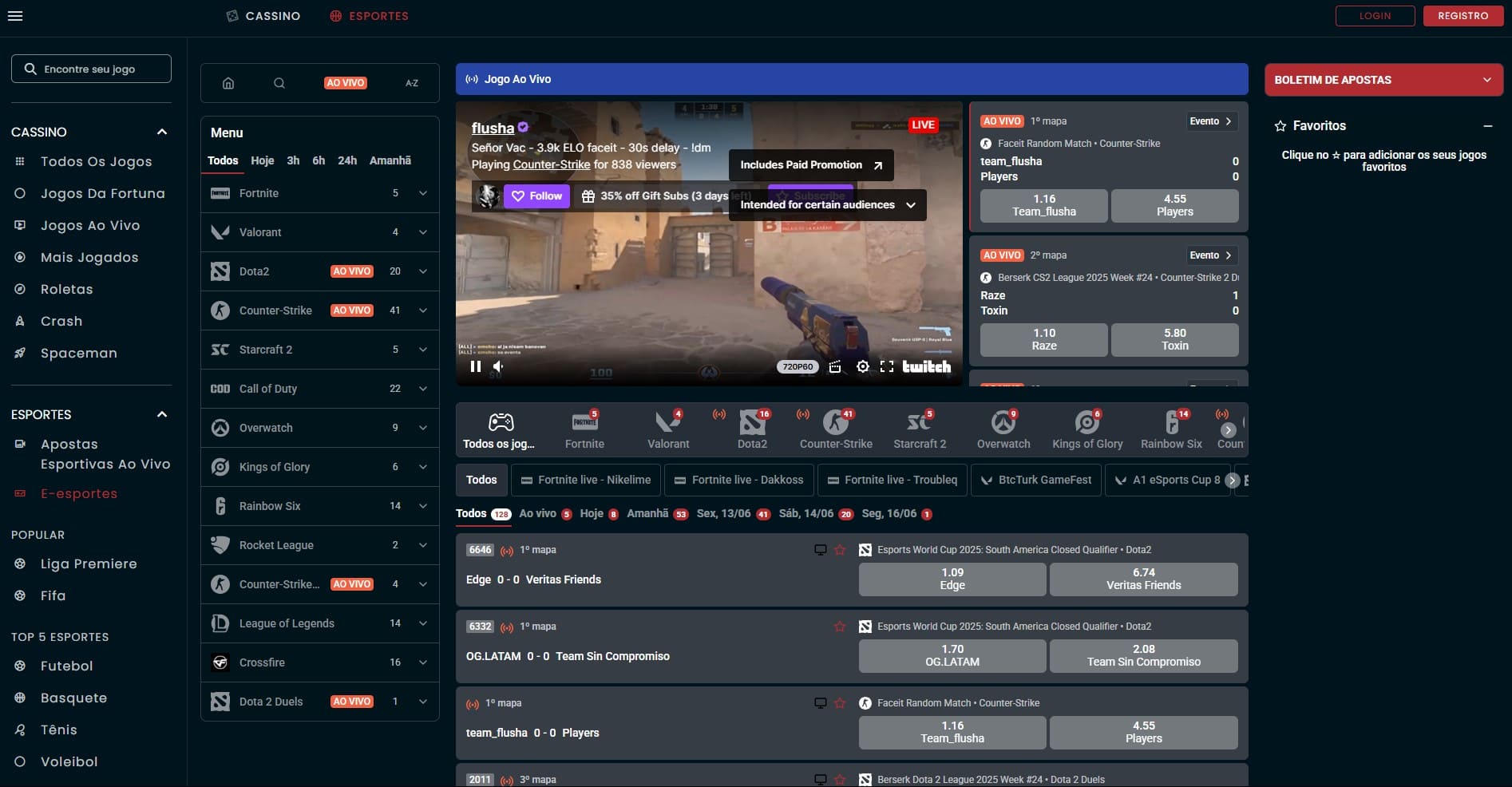The image size is (1512, 787).
Task: Expand the Starcraft 2 row in Menu
Action: click(x=423, y=350)
